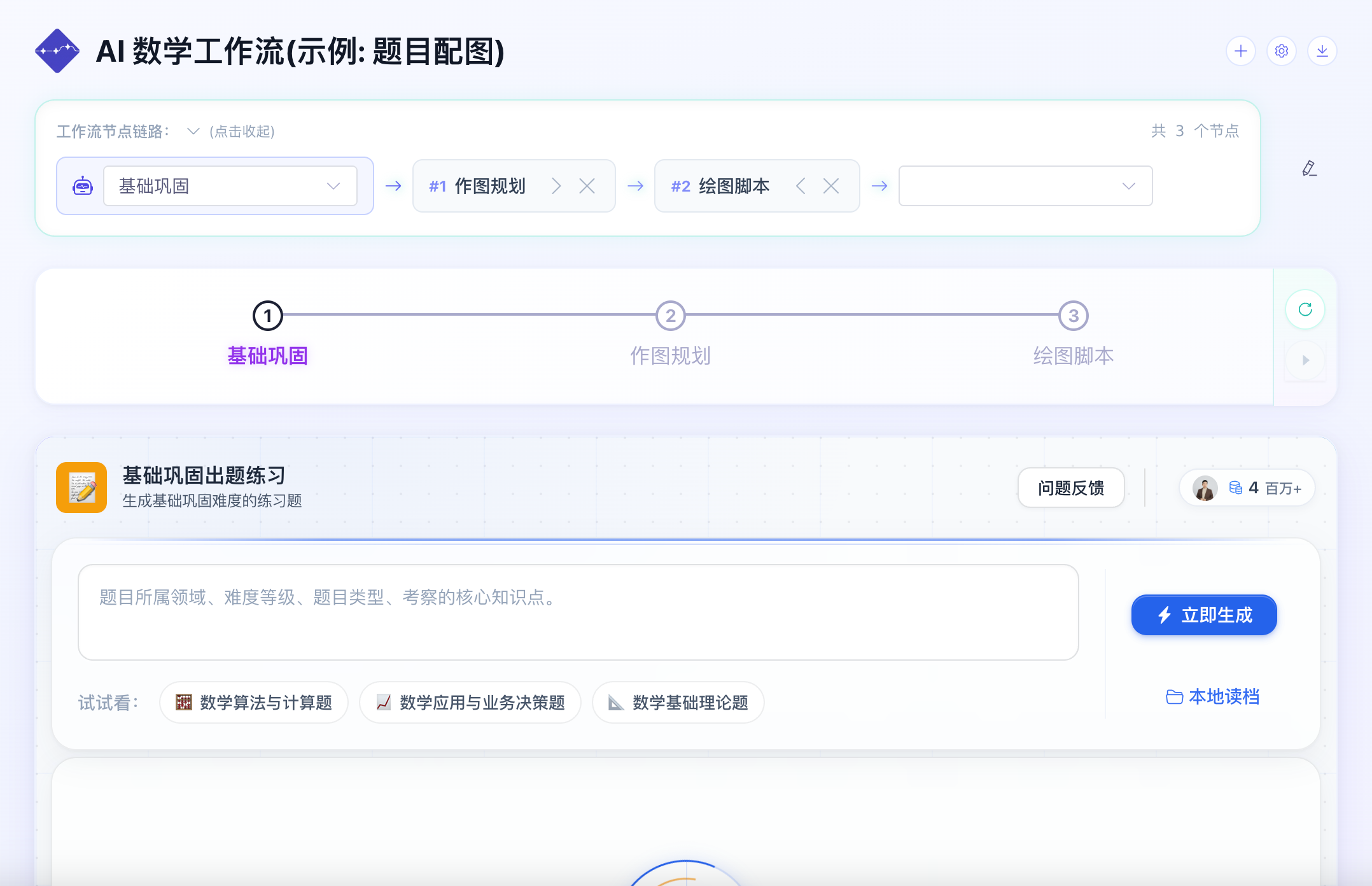Click the (点击收起) label
Viewport: 1372px width, 886px height.
click(242, 131)
